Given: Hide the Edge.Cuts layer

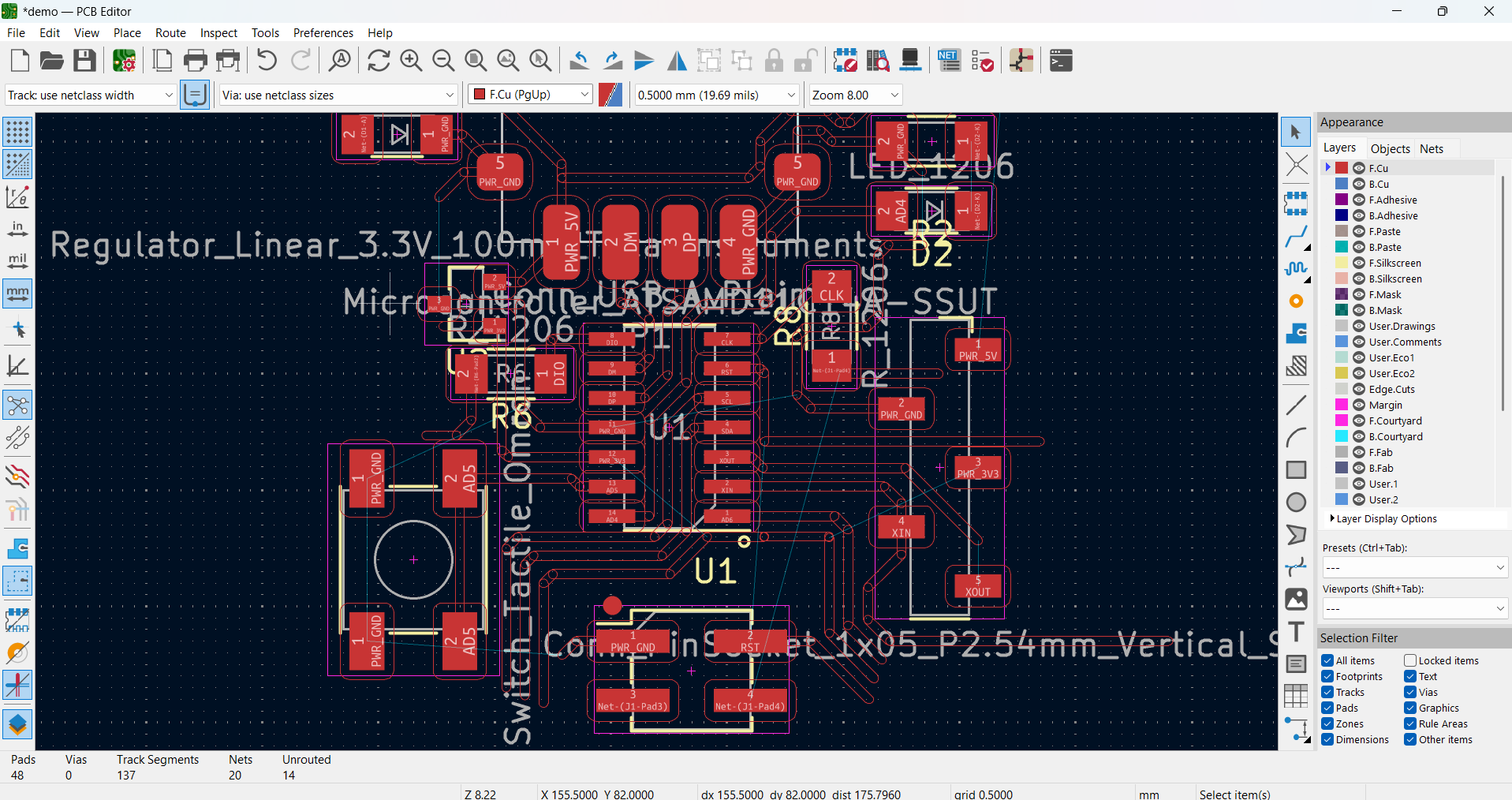Looking at the screenshot, I should tap(1359, 389).
